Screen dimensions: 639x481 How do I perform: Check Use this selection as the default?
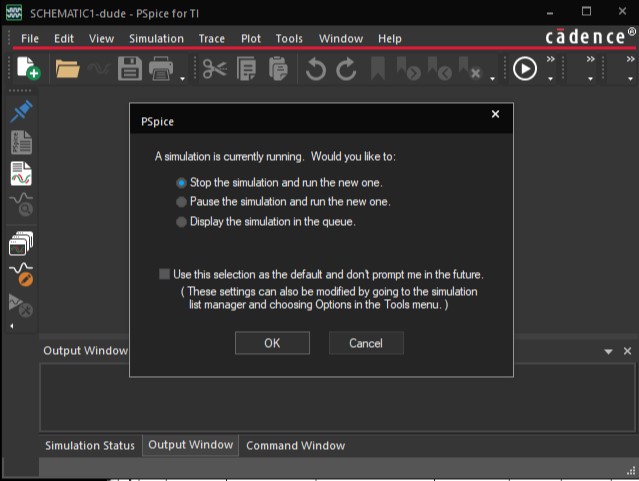coord(321,274)
